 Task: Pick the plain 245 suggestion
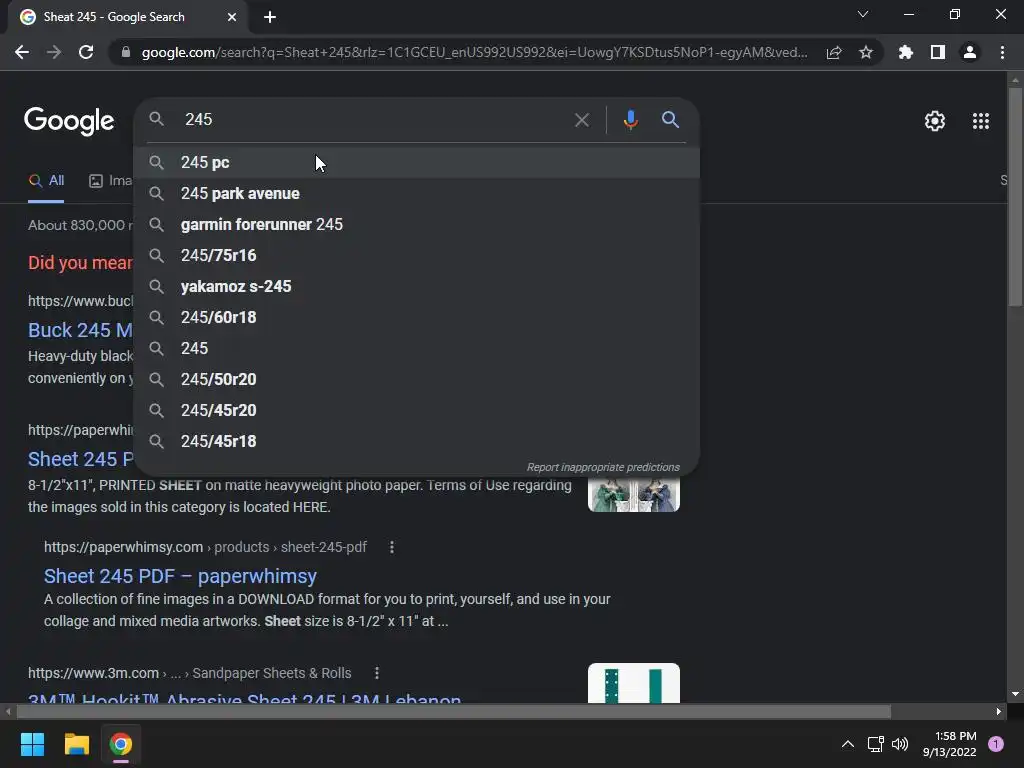coord(417,349)
